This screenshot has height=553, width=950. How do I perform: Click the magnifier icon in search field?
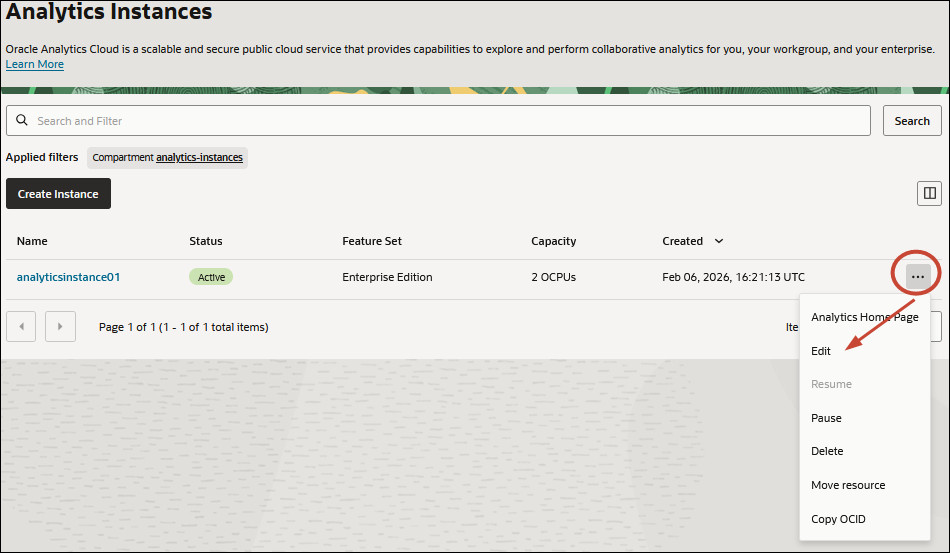pyautogui.click(x=22, y=121)
